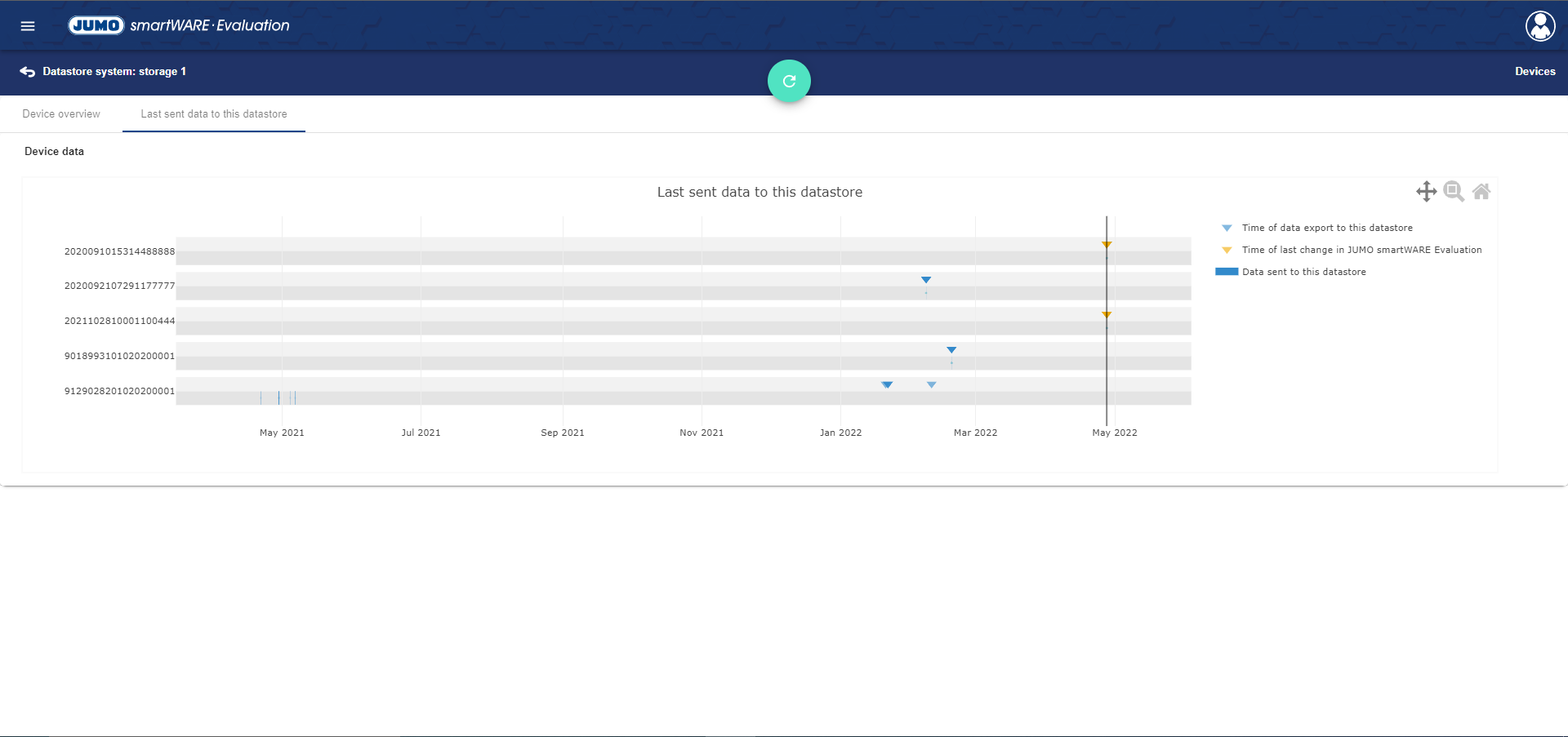Open the hamburger navigation menu
Screen dimensions: 1568x737
pyautogui.click(x=28, y=26)
